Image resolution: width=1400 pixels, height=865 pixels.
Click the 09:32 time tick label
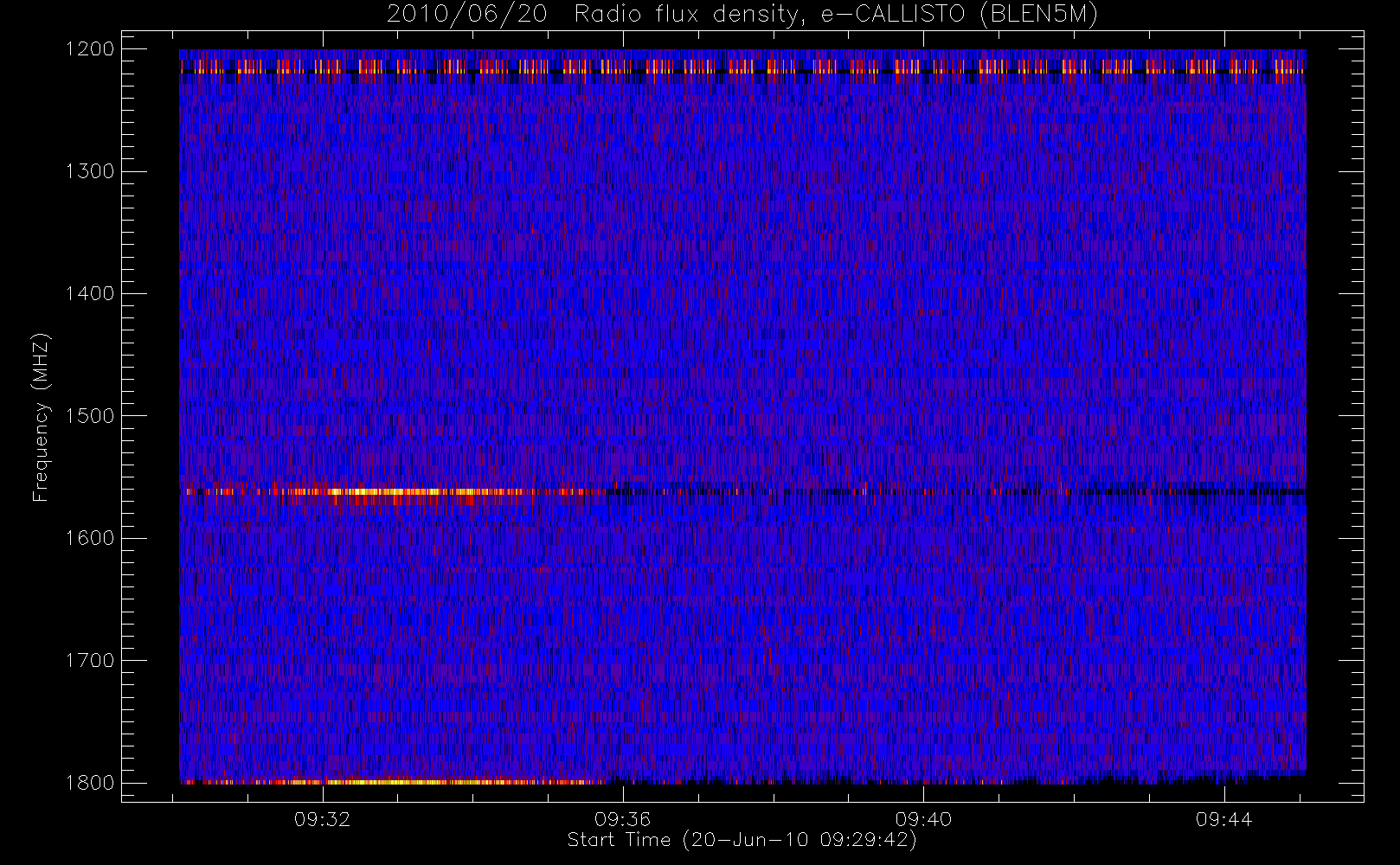[323, 819]
